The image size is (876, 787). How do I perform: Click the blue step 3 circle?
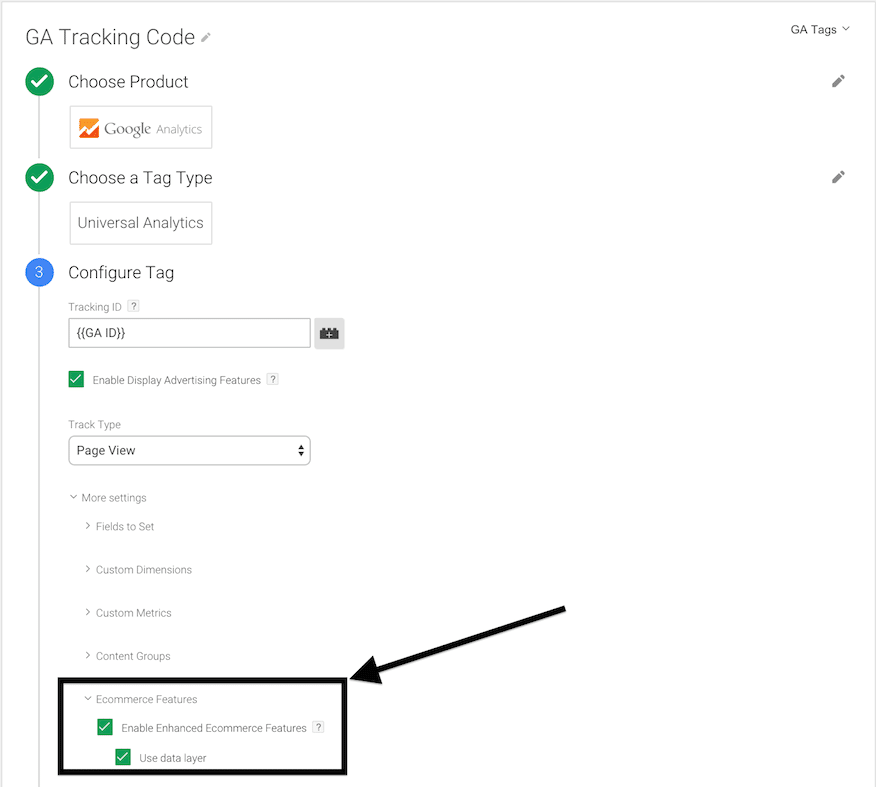click(x=39, y=273)
